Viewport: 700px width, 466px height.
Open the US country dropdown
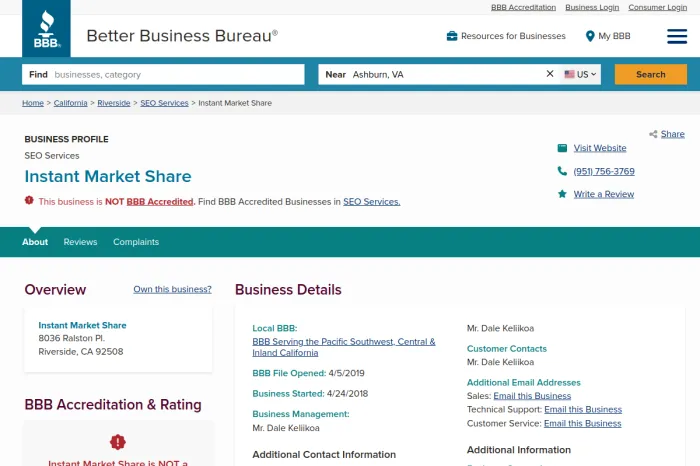(x=580, y=75)
